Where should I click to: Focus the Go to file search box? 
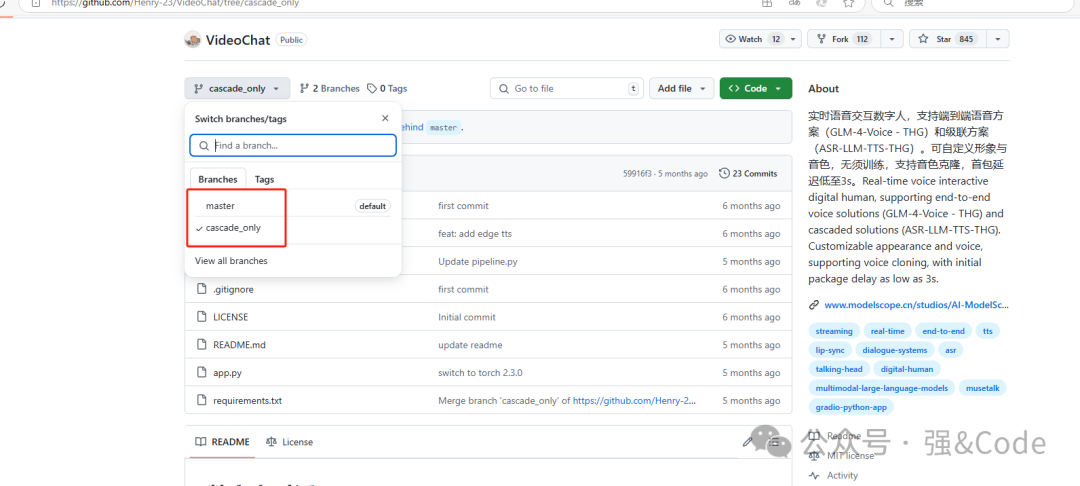pyautogui.click(x=565, y=89)
